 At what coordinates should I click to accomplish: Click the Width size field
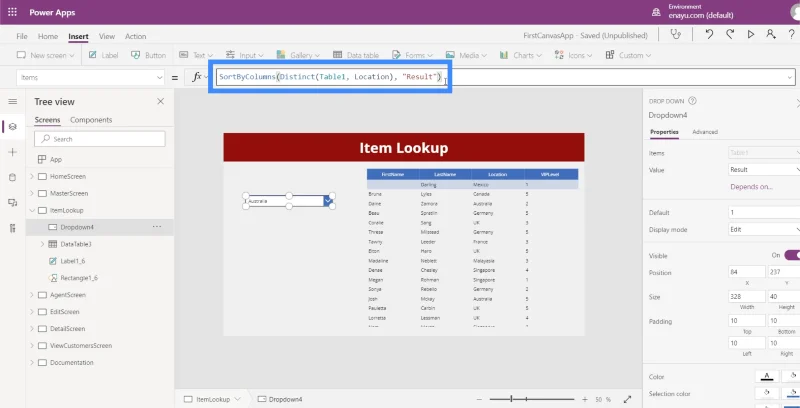pyautogui.click(x=747, y=296)
